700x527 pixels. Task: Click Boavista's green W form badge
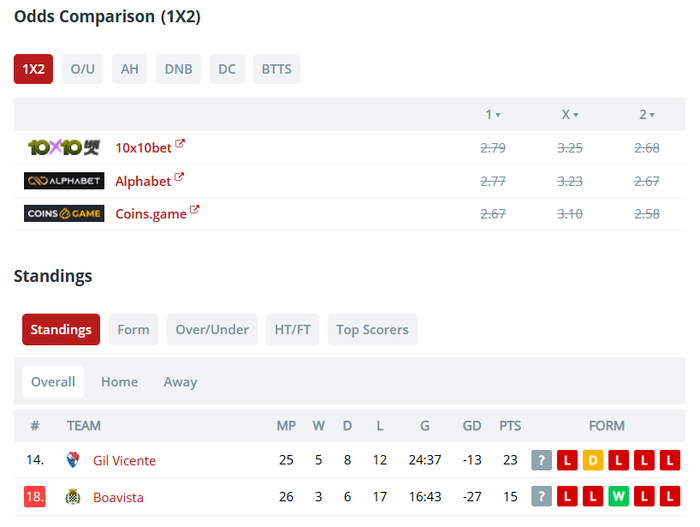pyautogui.click(x=619, y=496)
